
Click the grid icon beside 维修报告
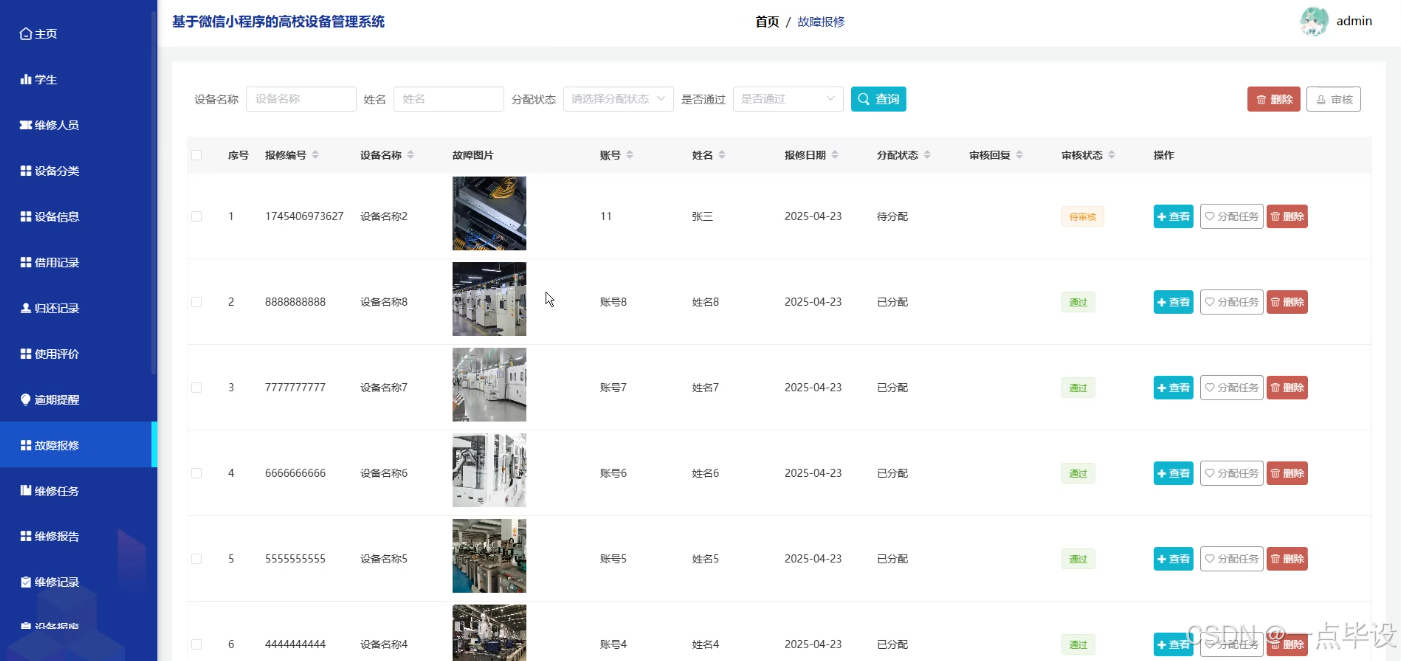pos(26,536)
